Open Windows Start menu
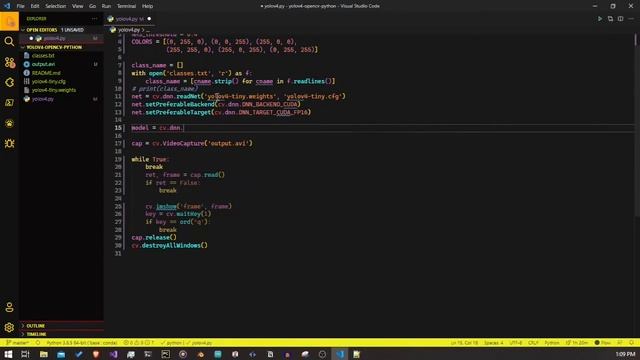640x360 pixels. point(8,354)
